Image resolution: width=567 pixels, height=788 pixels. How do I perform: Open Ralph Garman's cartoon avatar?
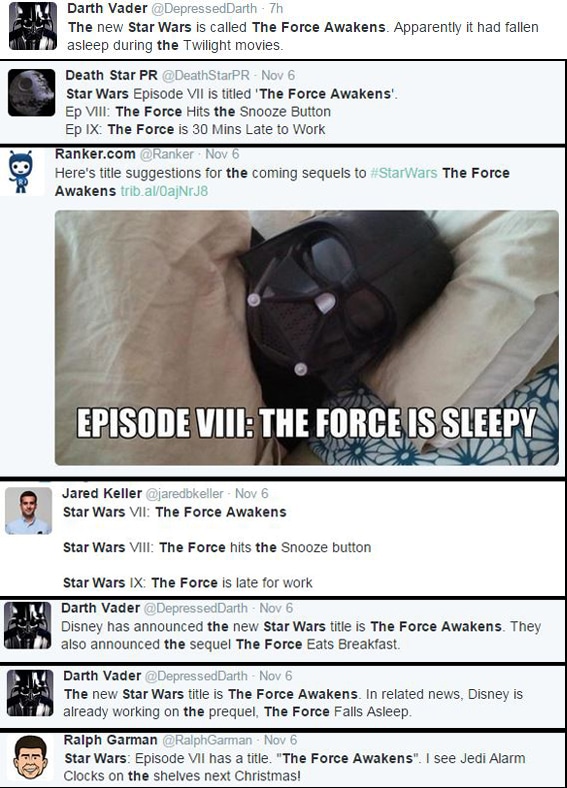pos(30,758)
